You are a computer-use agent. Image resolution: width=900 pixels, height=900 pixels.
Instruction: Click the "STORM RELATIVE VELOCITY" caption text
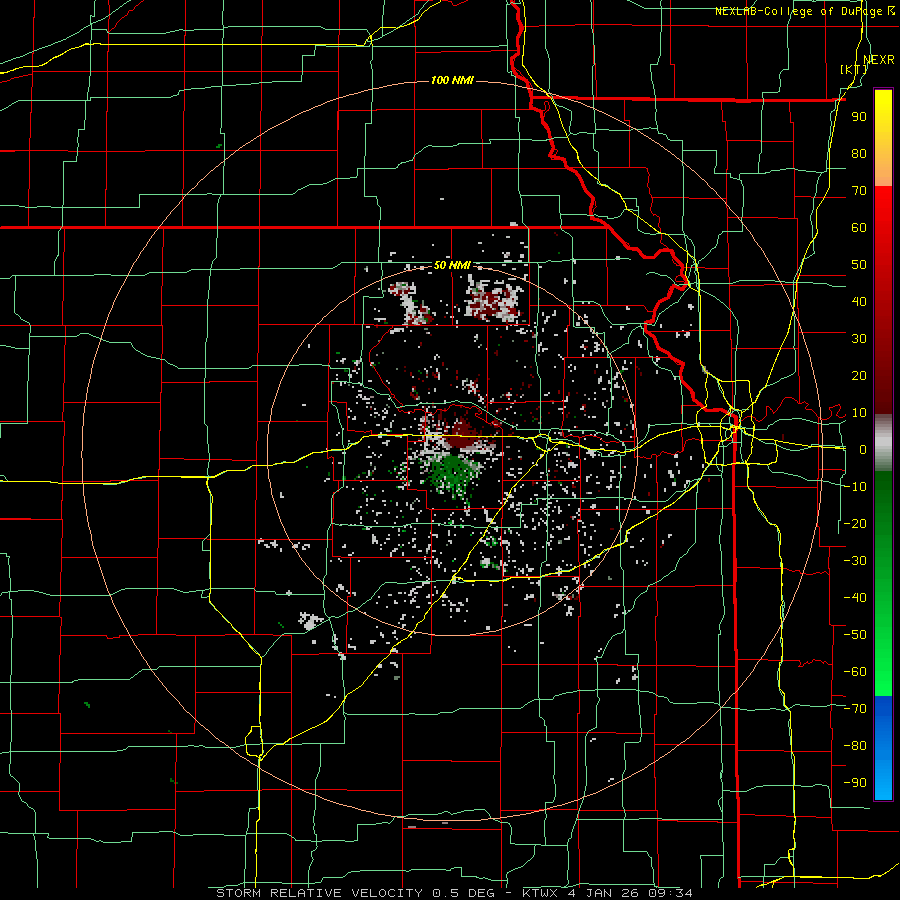click(319, 893)
